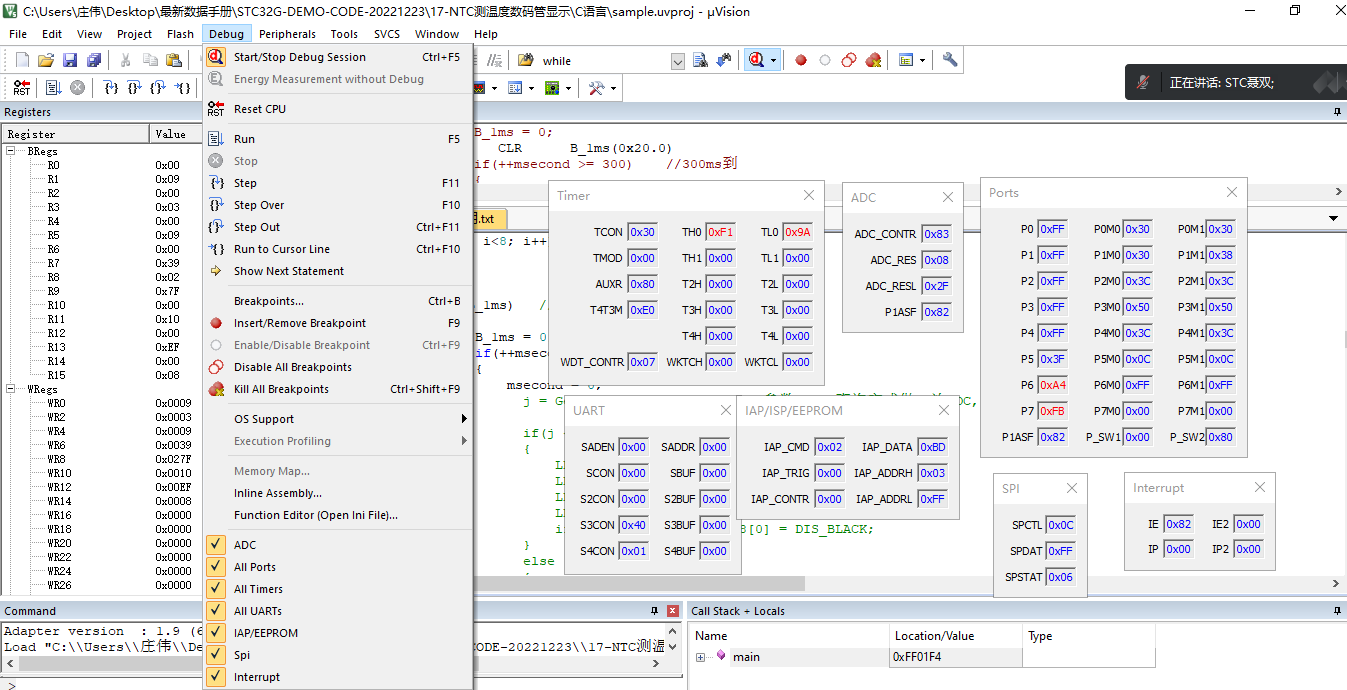Click the Kill All Breakpoints toolbar icon

point(873,60)
